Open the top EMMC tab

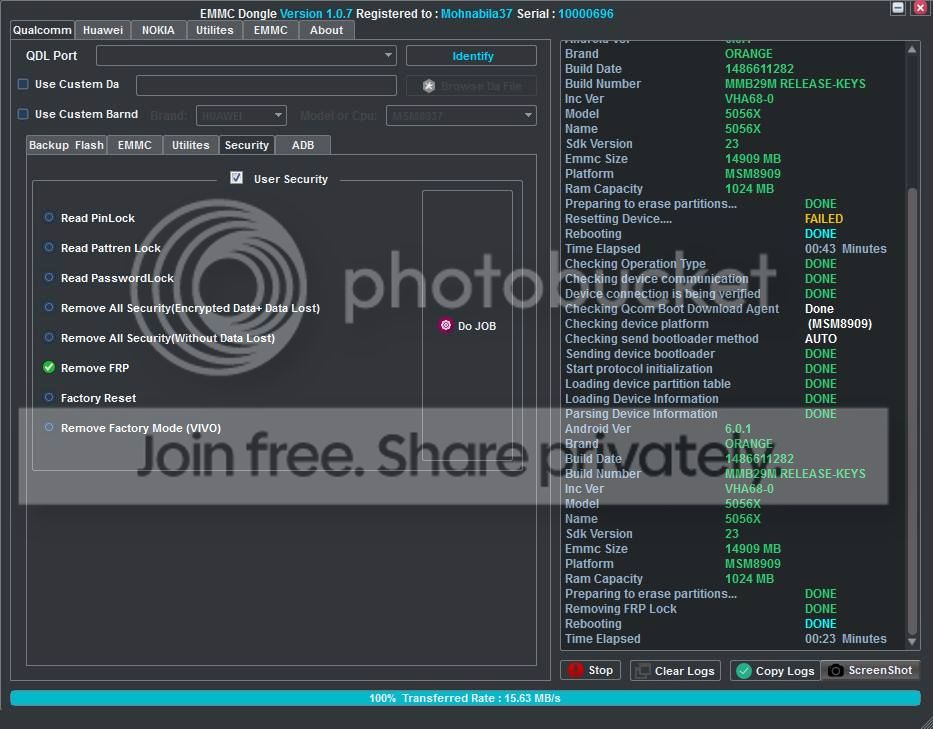click(x=270, y=30)
